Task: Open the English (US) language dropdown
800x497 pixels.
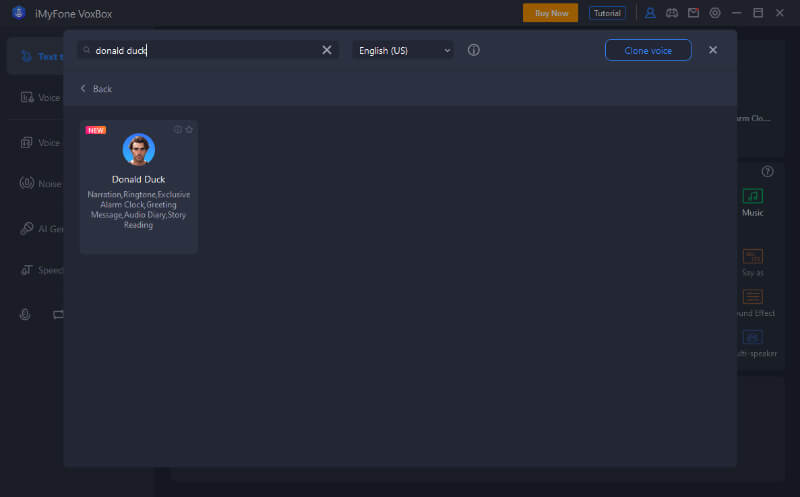Action: click(x=403, y=50)
